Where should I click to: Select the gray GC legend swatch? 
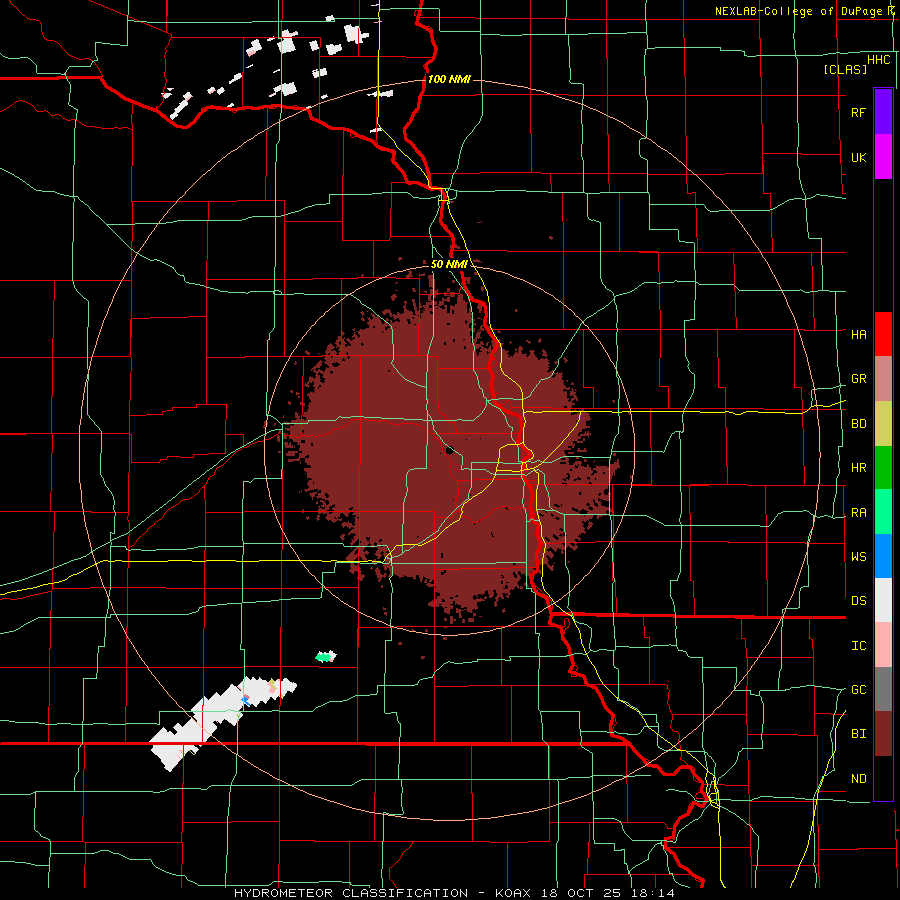click(x=883, y=689)
